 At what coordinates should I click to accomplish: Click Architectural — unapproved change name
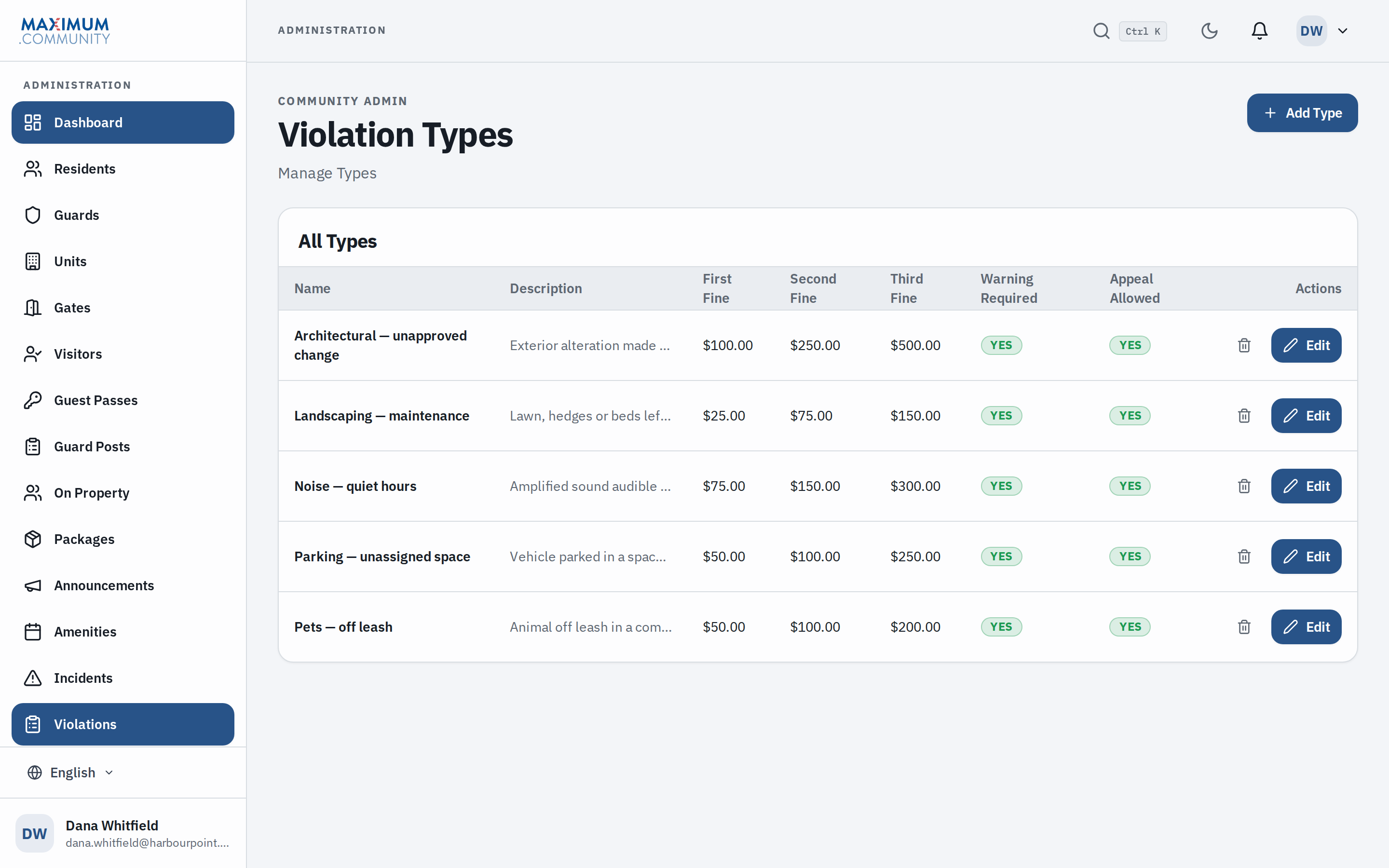(381, 346)
